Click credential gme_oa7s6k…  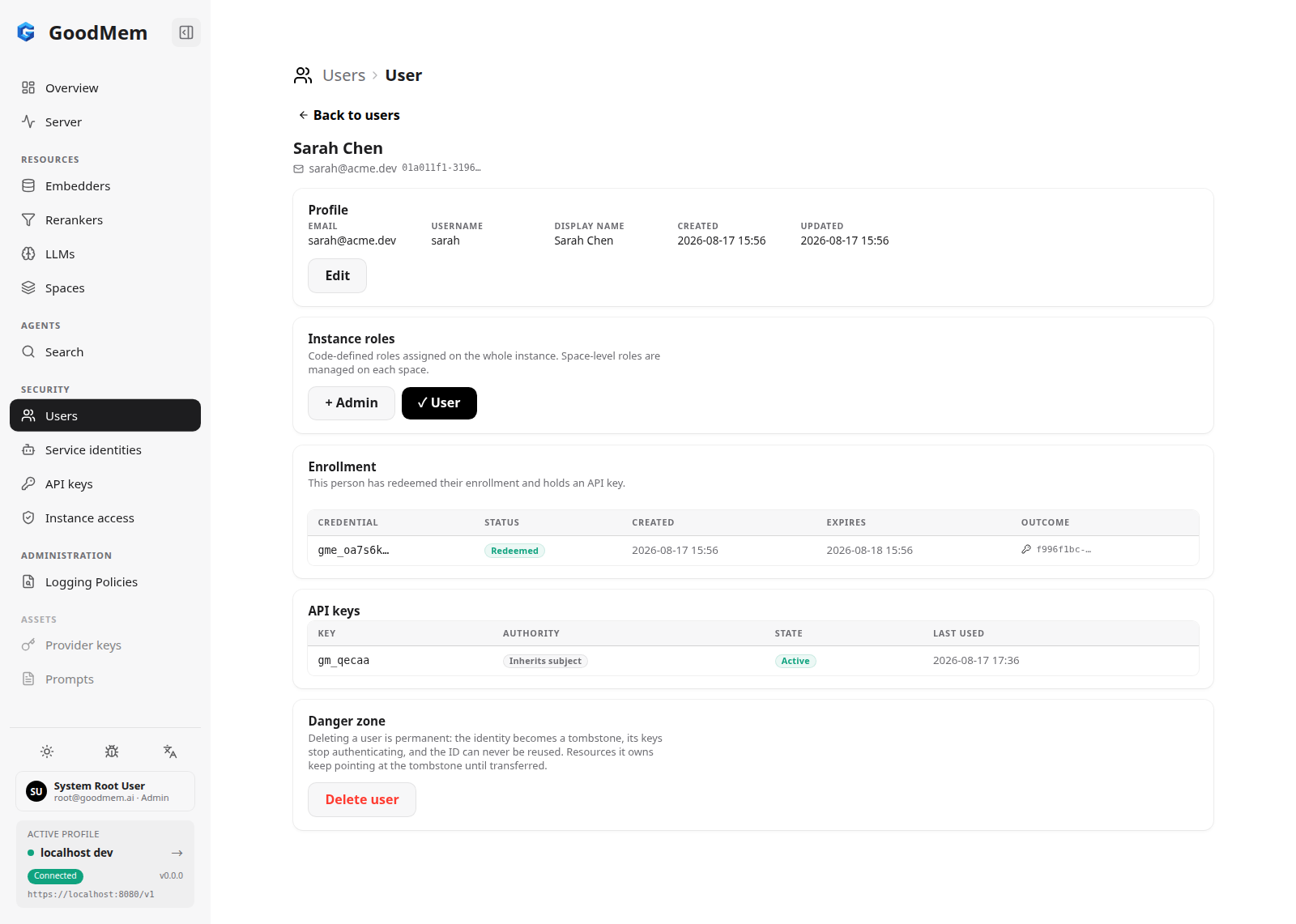click(x=353, y=550)
